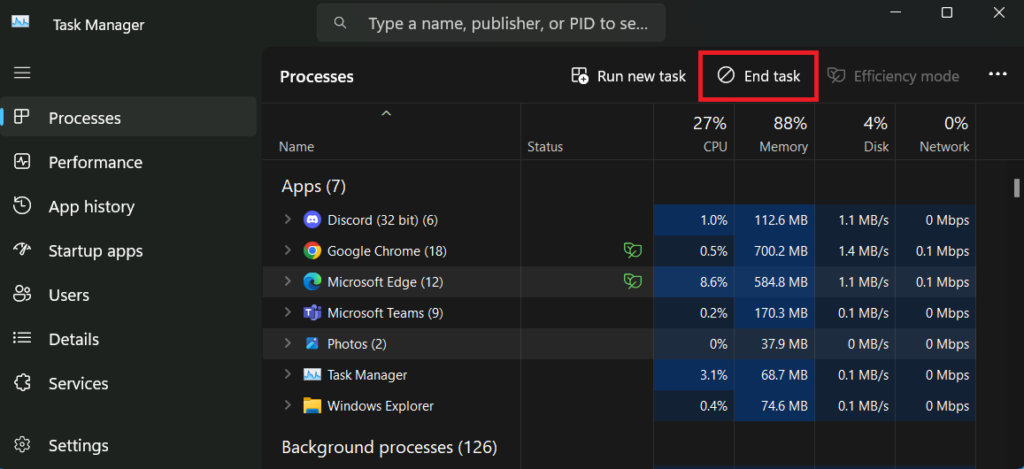Click the Discord app icon in list
1024x469 pixels.
312,220
